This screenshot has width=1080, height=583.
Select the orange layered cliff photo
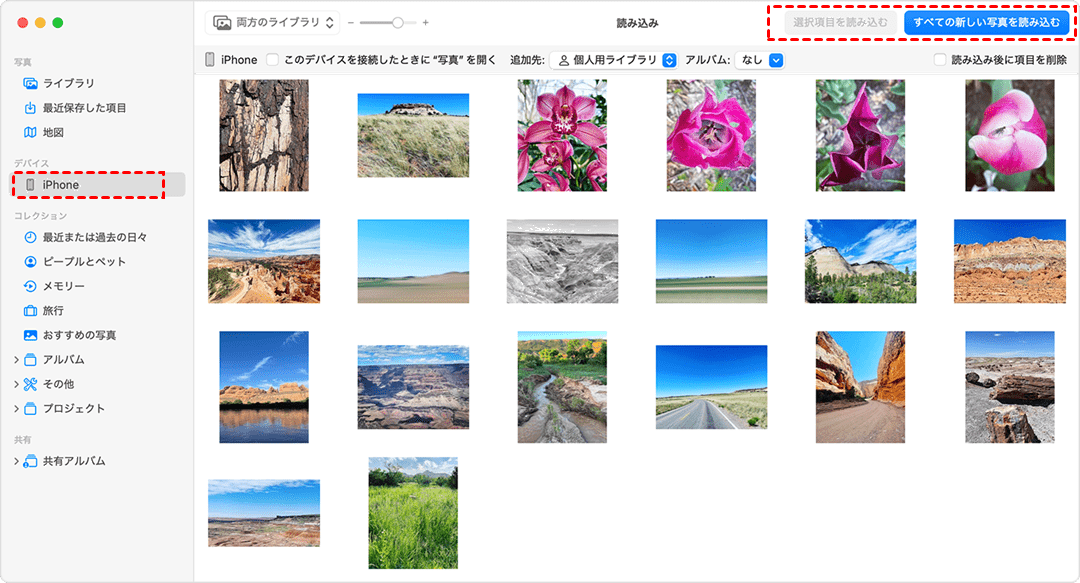click(x=1010, y=261)
